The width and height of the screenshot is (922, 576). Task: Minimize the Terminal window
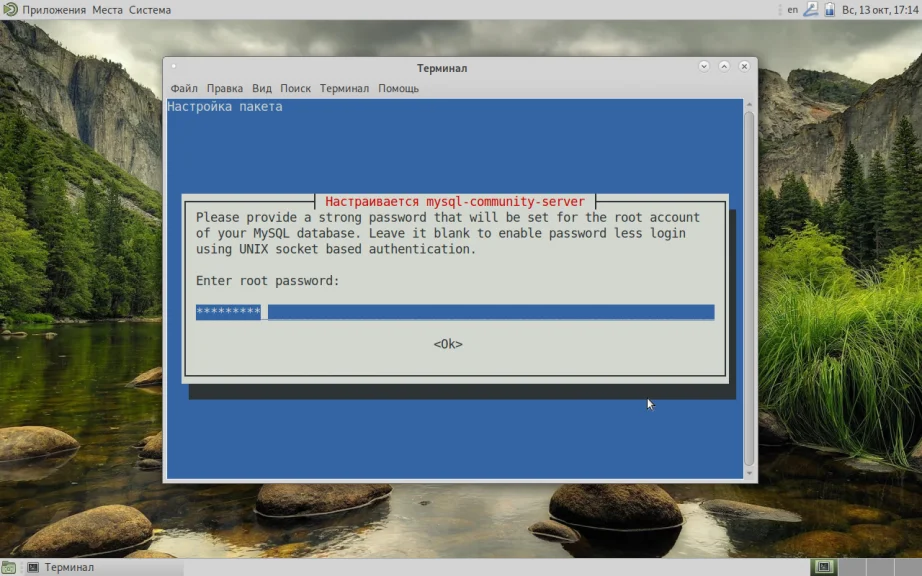[x=704, y=66]
